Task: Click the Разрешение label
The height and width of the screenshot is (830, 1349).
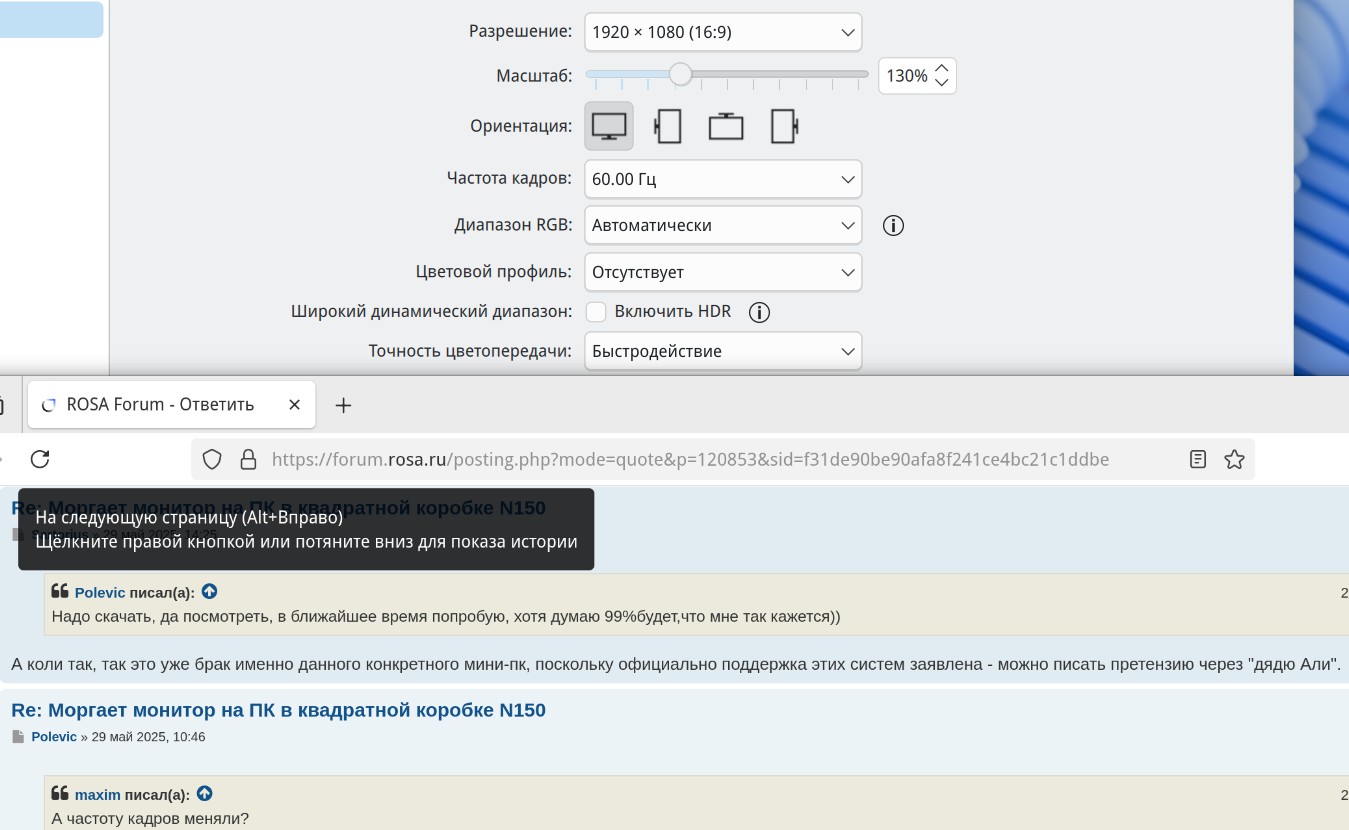Action: point(521,32)
